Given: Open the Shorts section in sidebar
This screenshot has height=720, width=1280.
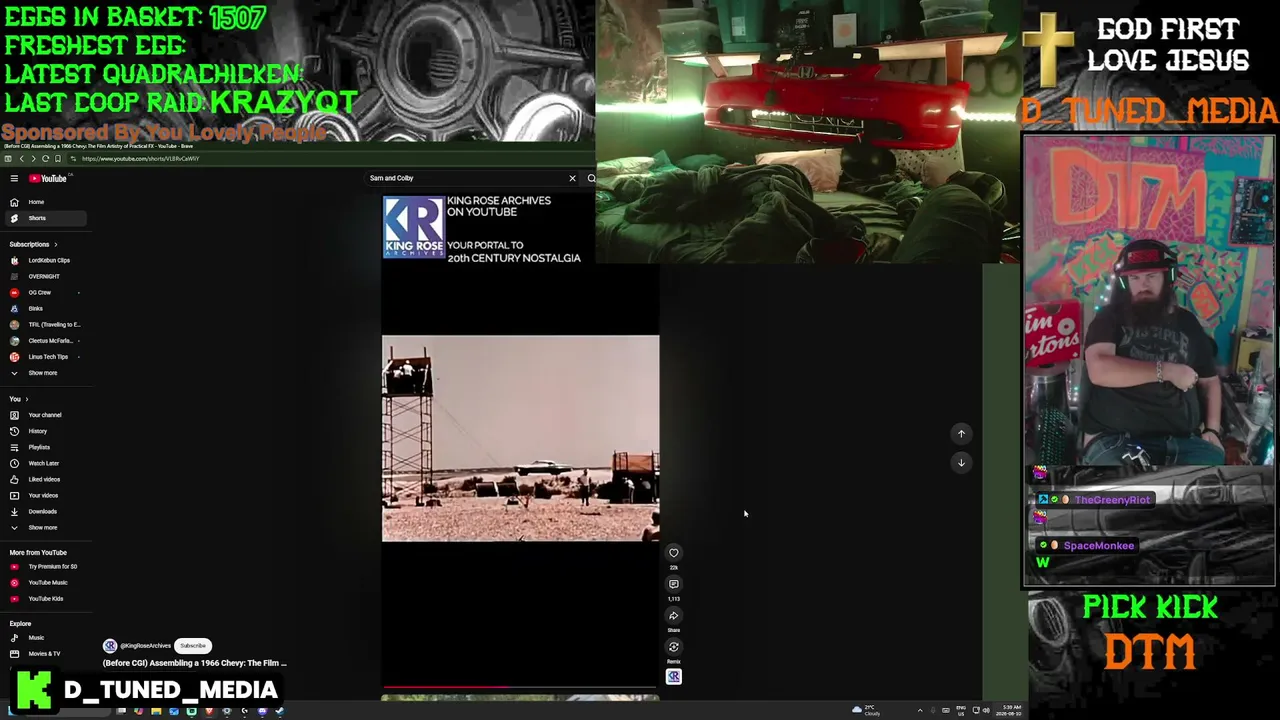Looking at the screenshot, I should point(46,218).
